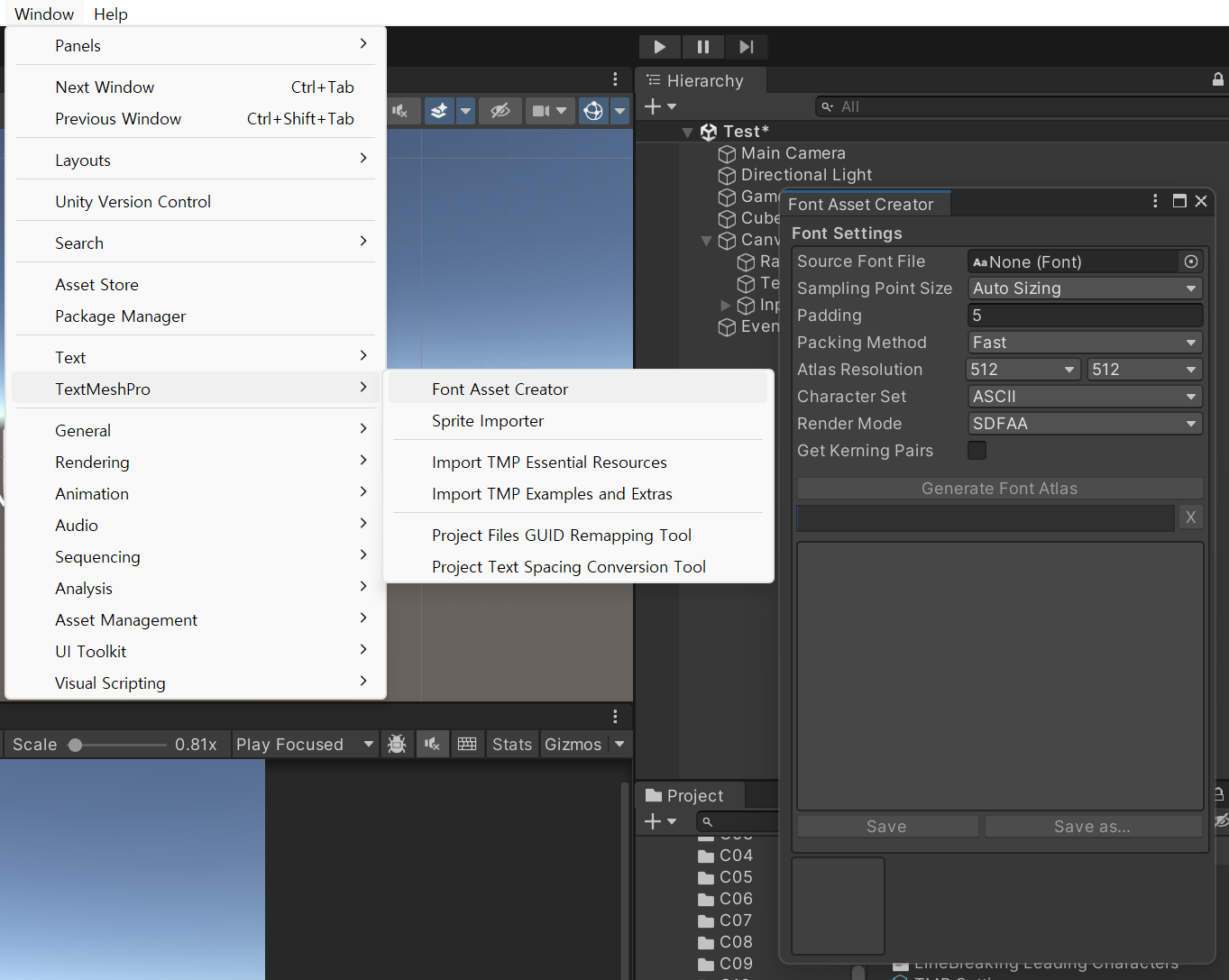Viewport: 1229px width, 980px height.
Task: Click the Save as... button
Action: [1093, 827]
